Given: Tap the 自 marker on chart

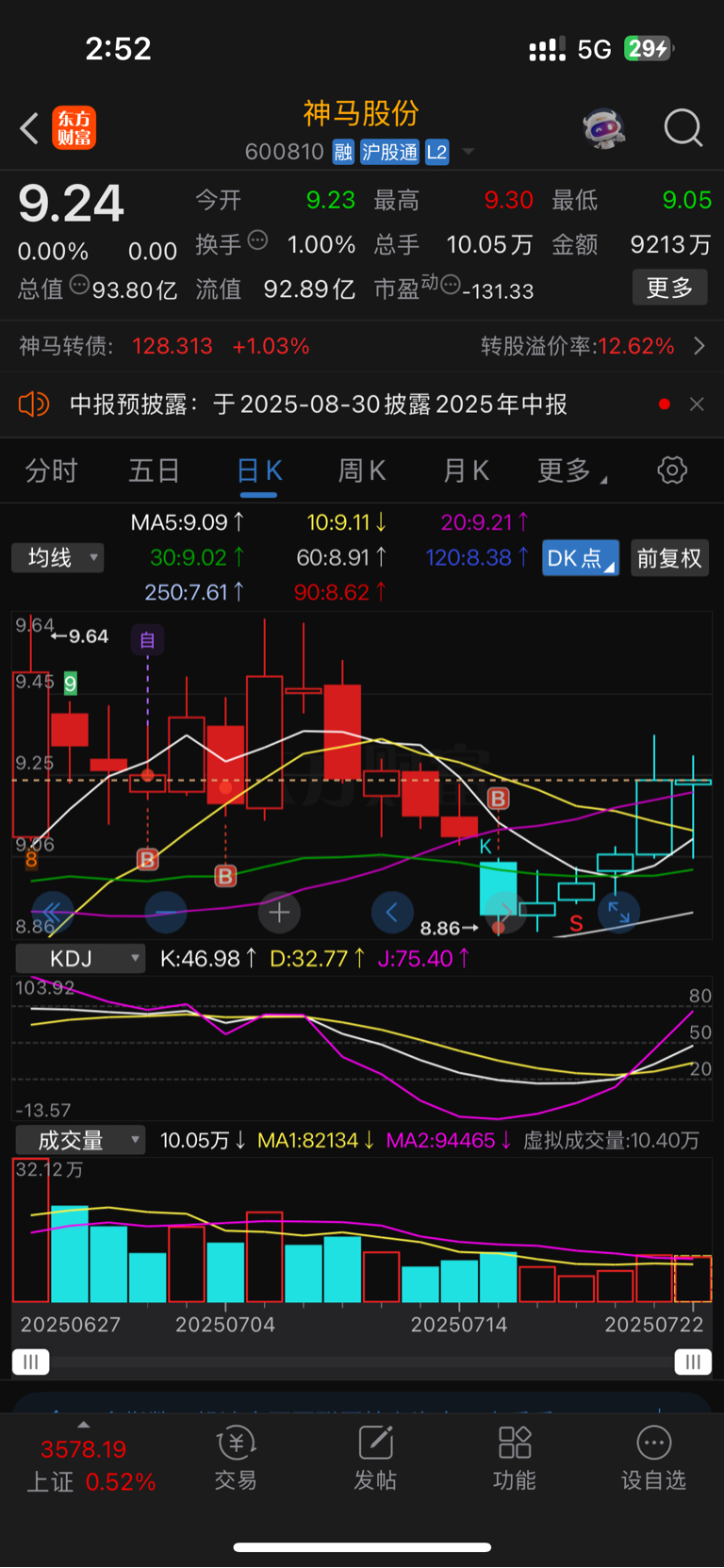Looking at the screenshot, I should [x=148, y=640].
